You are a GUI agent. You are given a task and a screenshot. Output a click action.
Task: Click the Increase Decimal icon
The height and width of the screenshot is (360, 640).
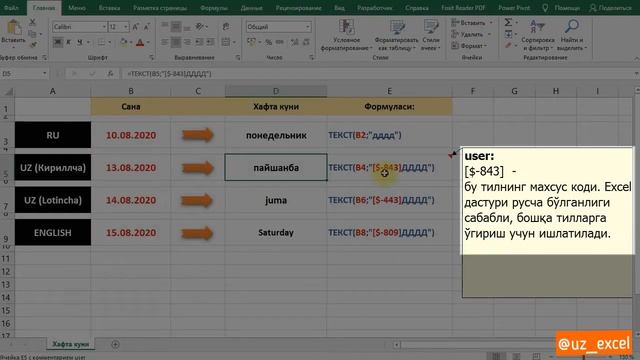(295, 42)
